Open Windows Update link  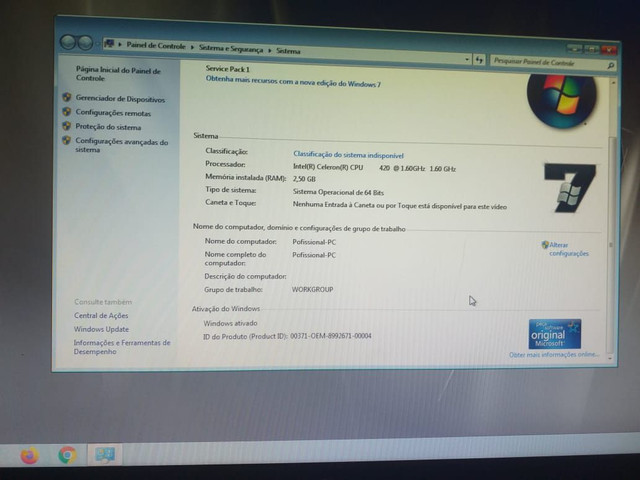pos(101,329)
